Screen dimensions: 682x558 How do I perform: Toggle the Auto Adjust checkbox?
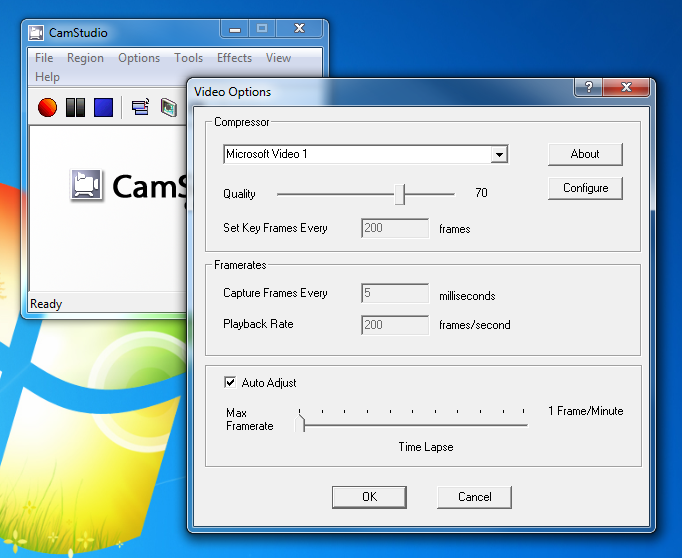228,382
